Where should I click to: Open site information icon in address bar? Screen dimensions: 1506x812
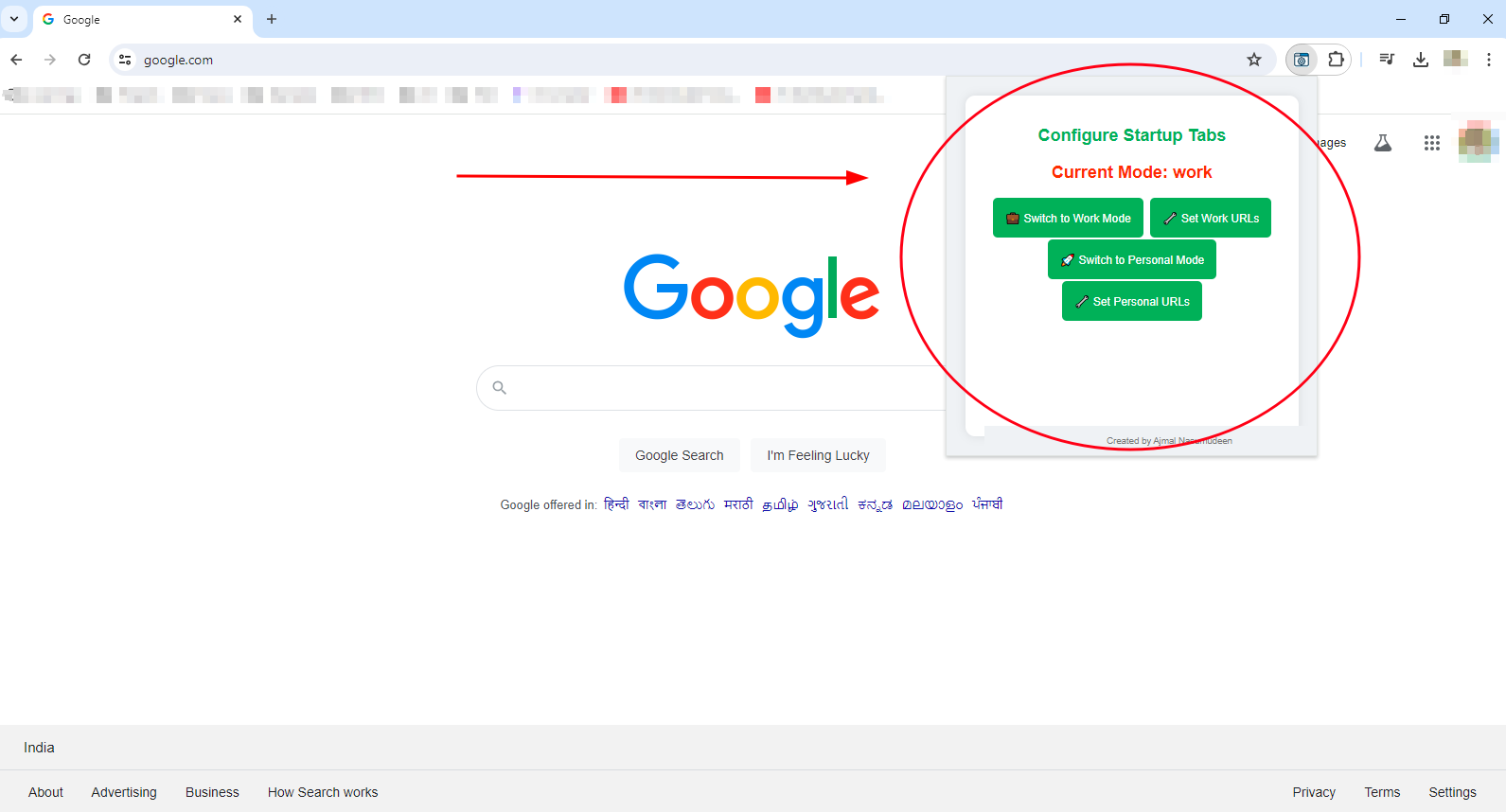(x=125, y=60)
